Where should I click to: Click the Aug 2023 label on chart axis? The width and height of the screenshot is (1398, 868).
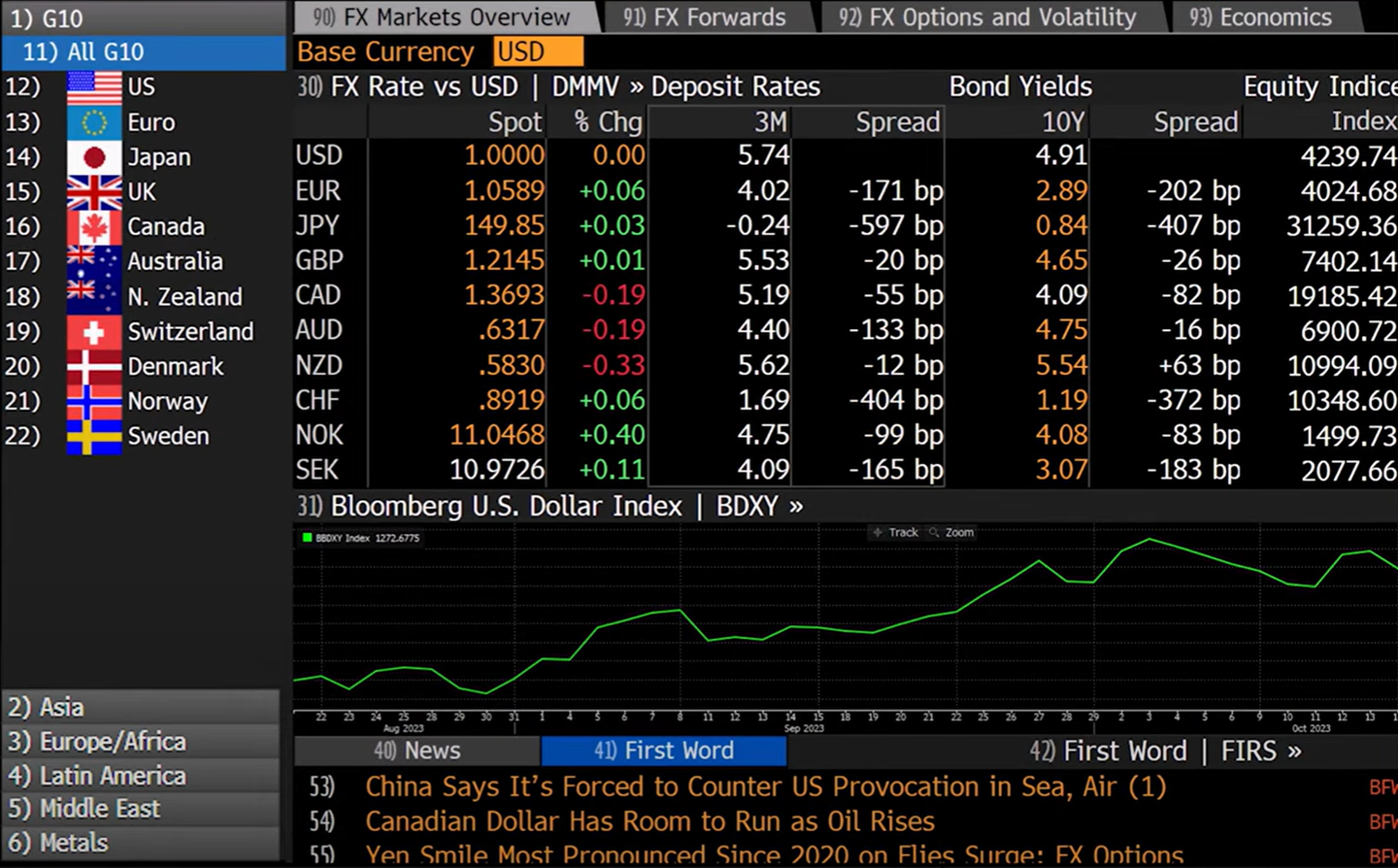[x=404, y=728]
